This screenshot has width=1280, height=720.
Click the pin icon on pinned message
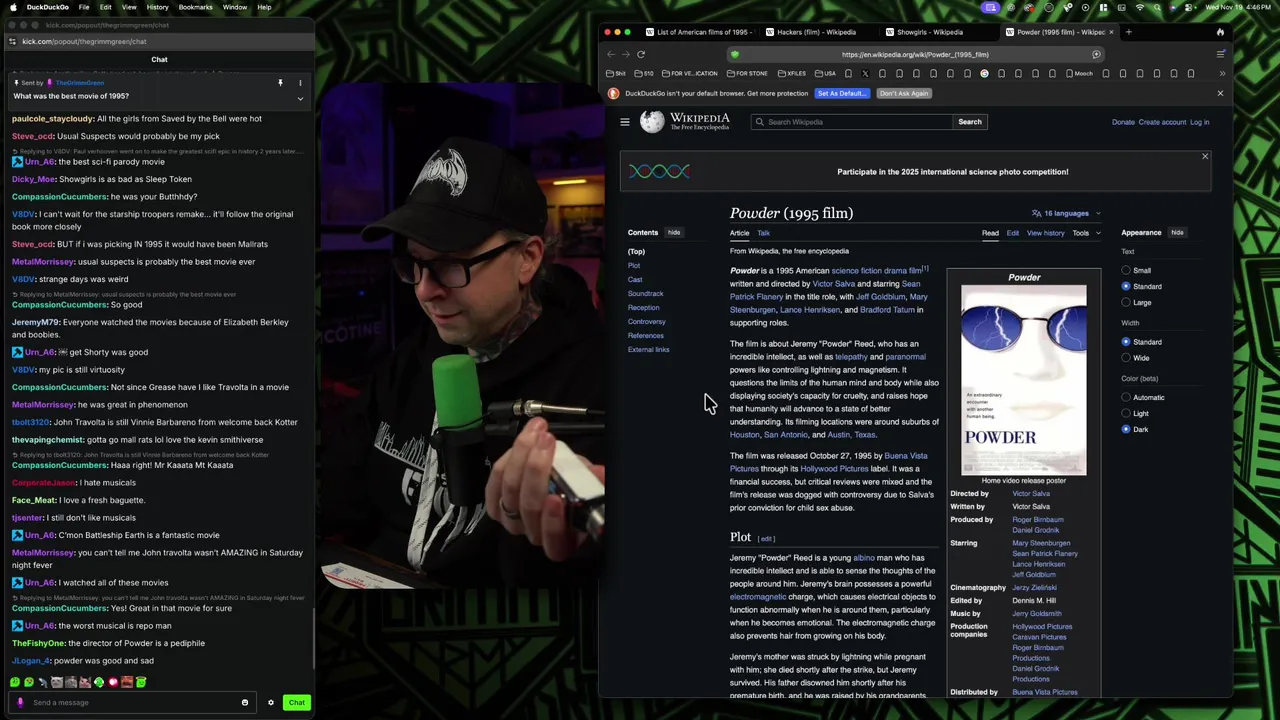pyautogui.click(x=280, y=83)
